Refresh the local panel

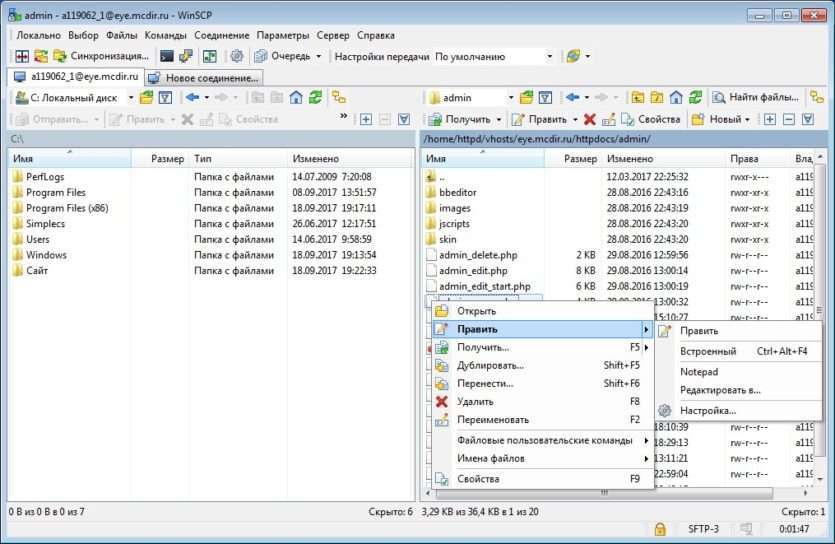(315, 97)
